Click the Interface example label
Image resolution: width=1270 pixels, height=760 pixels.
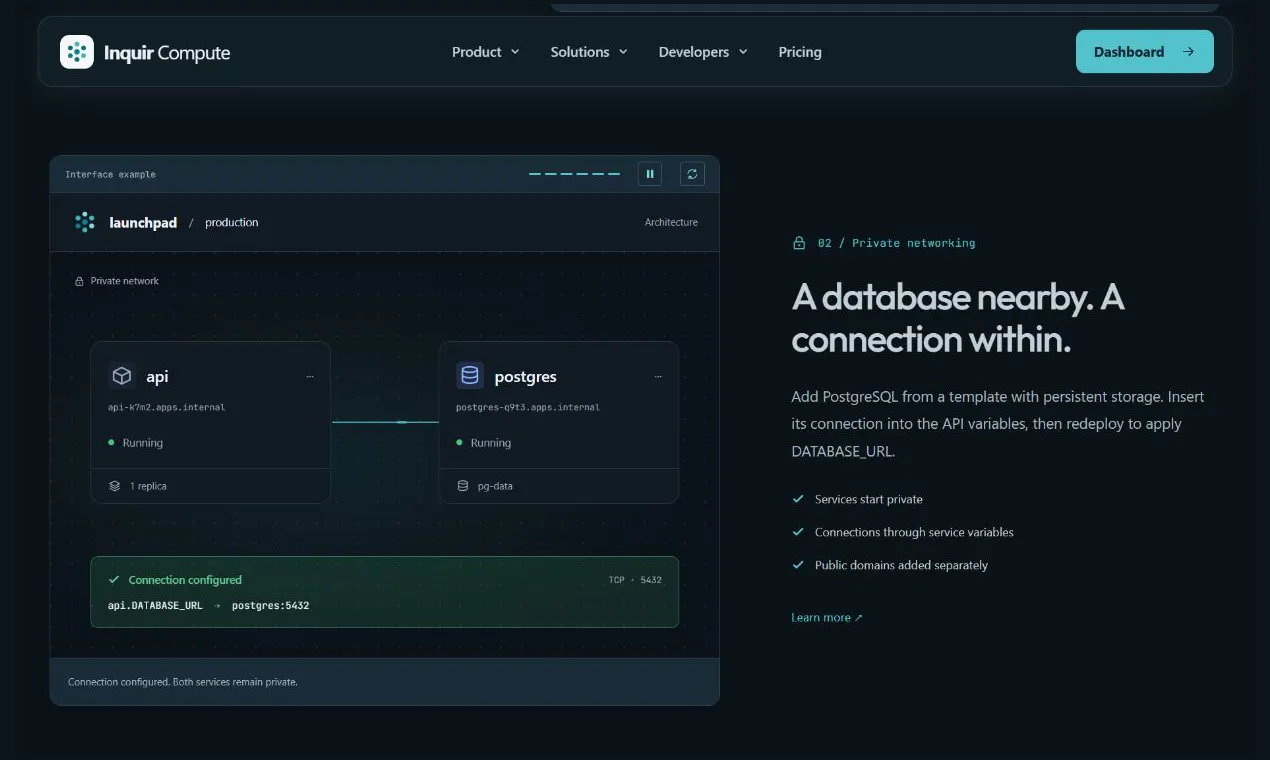coord(111,175)
